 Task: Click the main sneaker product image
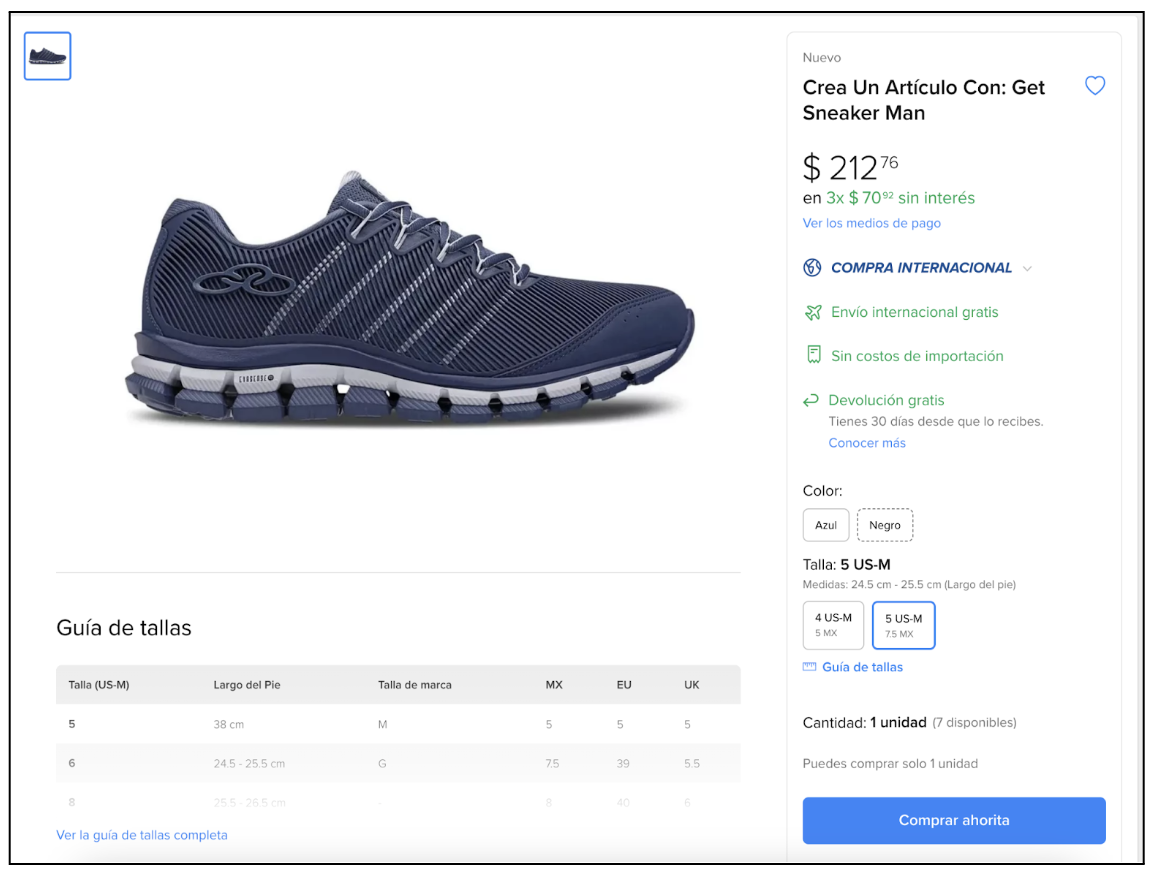point(409,298)
